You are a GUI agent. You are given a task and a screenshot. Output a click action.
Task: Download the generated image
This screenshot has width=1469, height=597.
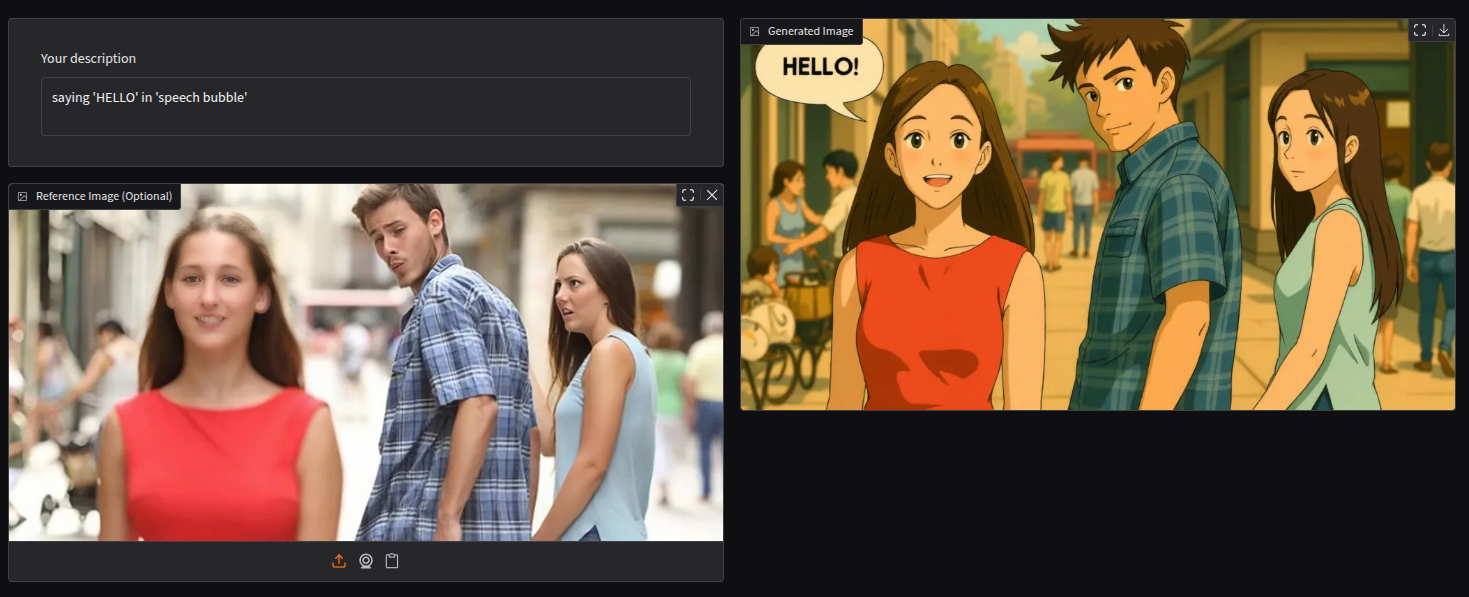coord(1444,30)
